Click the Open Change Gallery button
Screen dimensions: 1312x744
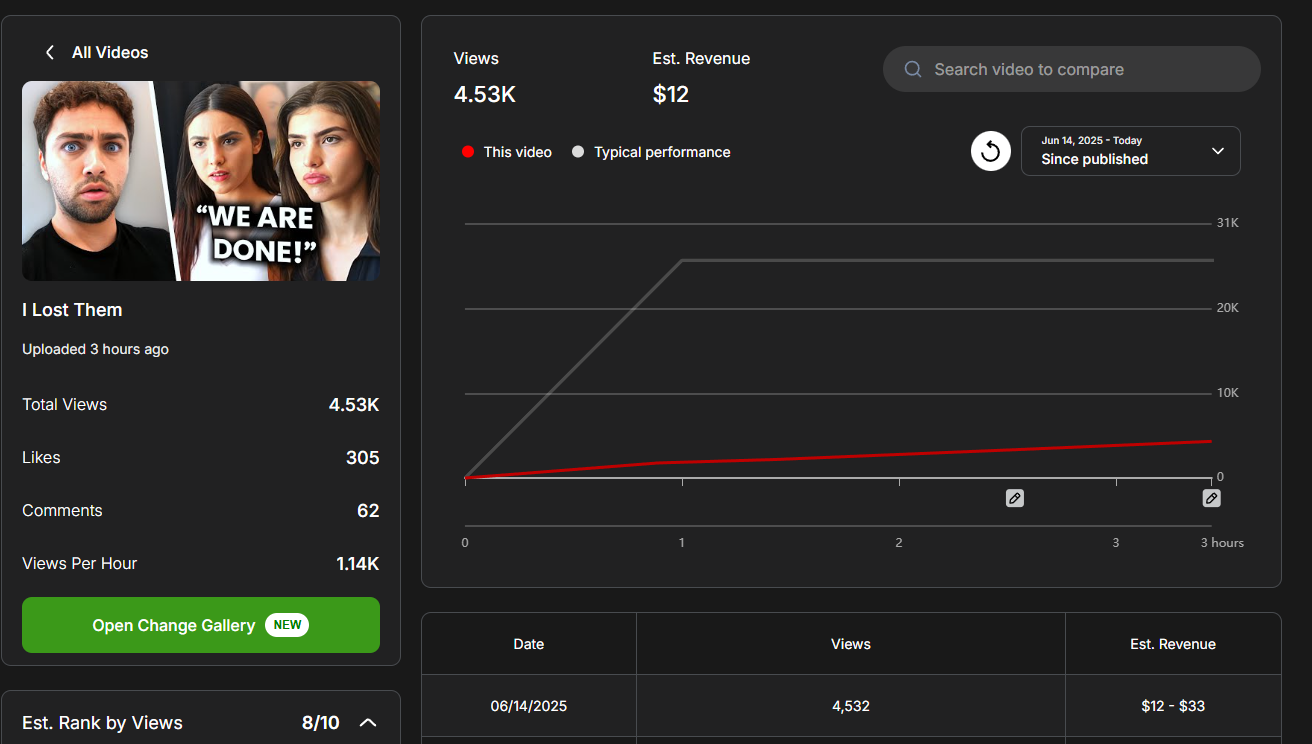(201, 625)
